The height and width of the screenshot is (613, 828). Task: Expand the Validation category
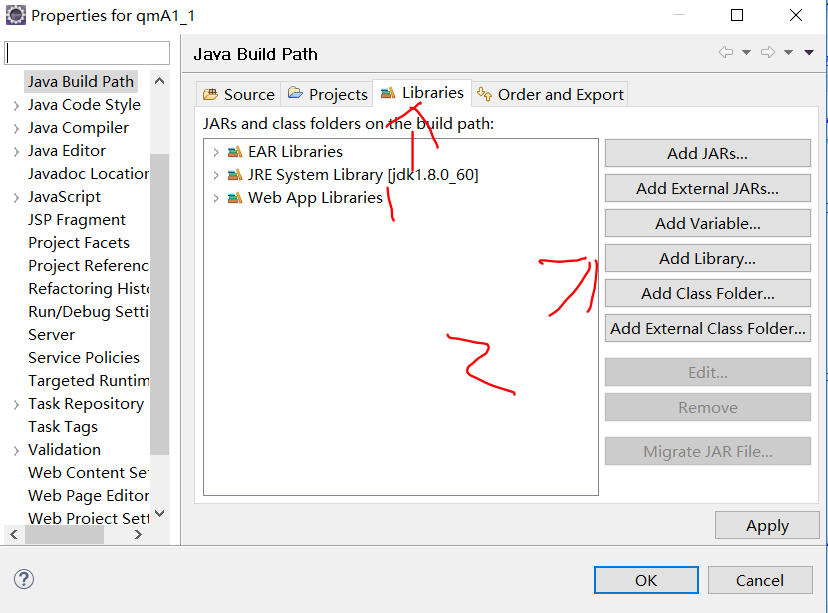pos(16,450)
